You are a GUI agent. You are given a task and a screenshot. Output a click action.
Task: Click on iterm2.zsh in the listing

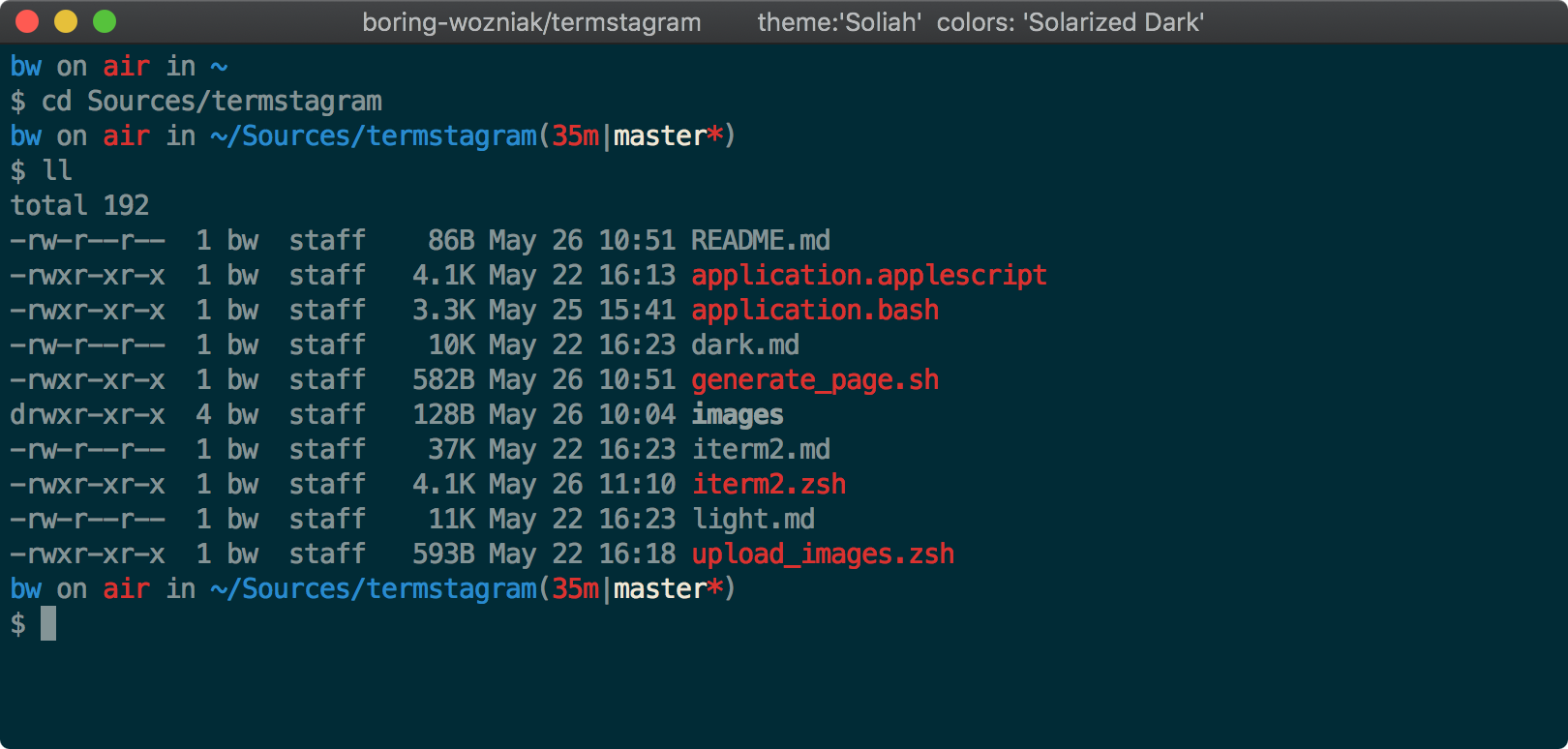769,485
